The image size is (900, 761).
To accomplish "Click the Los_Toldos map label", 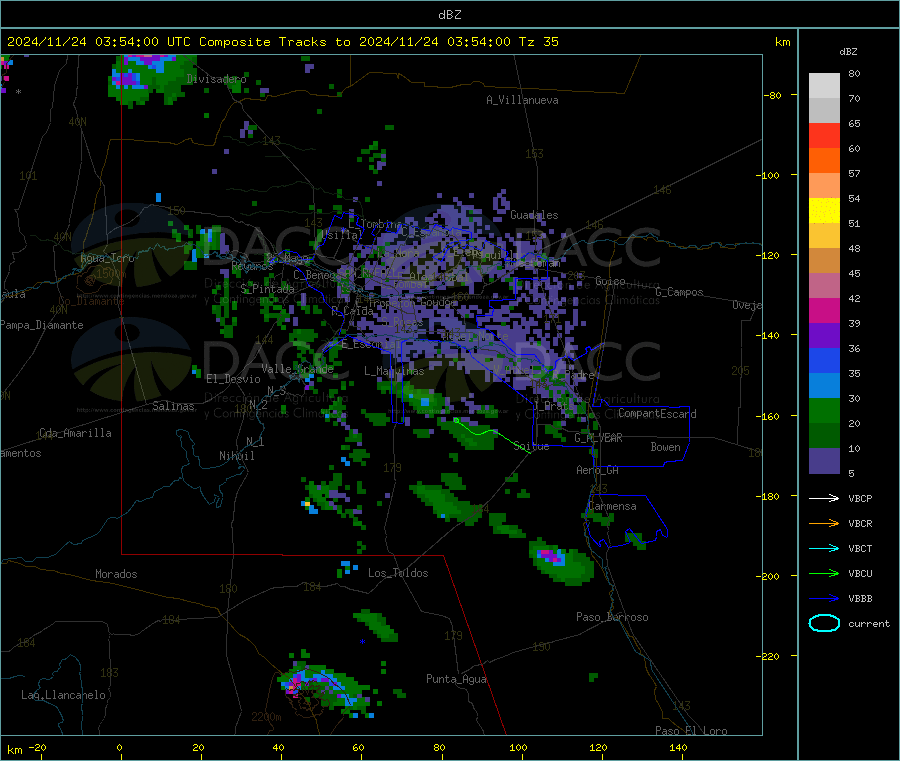I will click(x=398, y=573).
